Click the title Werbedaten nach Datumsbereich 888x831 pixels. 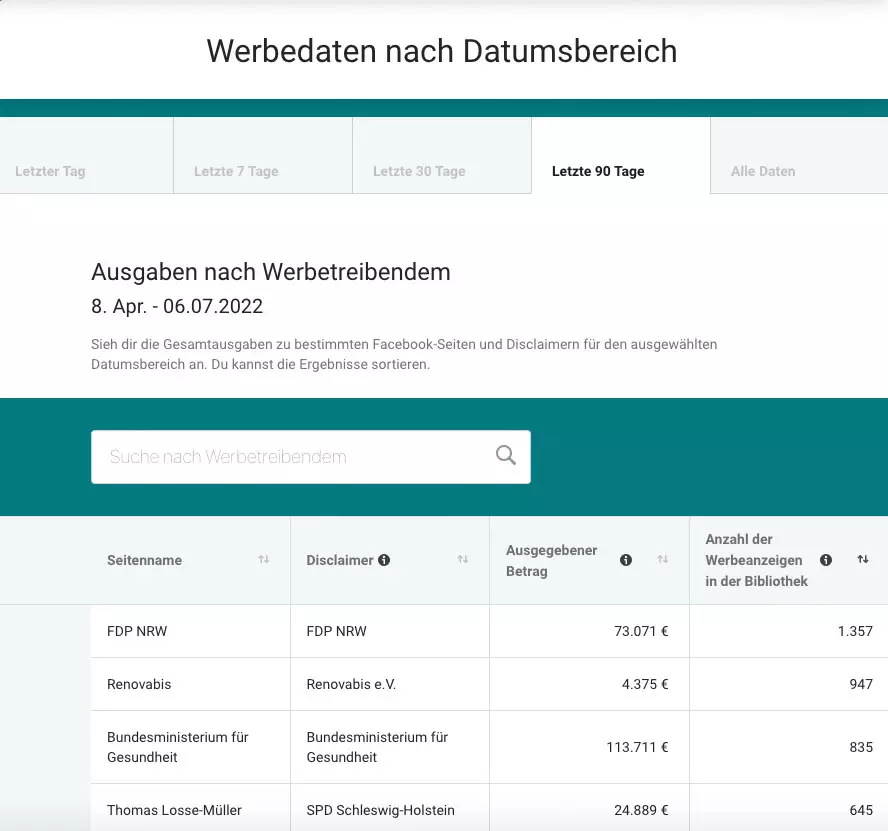point(442,51)
